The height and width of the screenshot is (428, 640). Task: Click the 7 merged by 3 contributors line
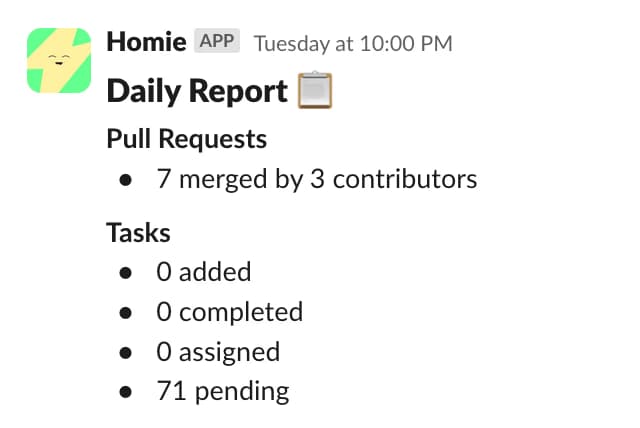coord(316,180)
